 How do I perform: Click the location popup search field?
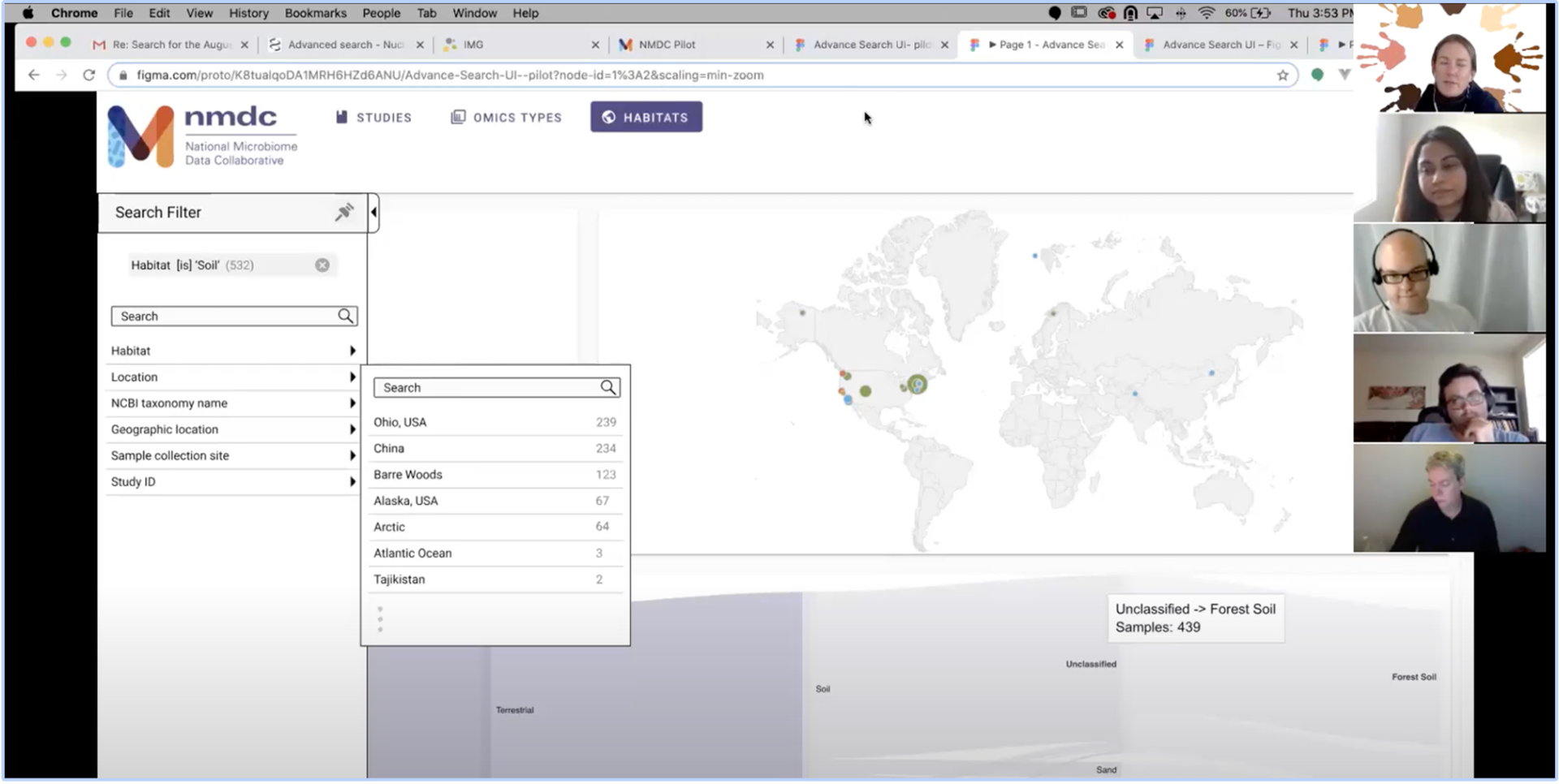[497, 388]
